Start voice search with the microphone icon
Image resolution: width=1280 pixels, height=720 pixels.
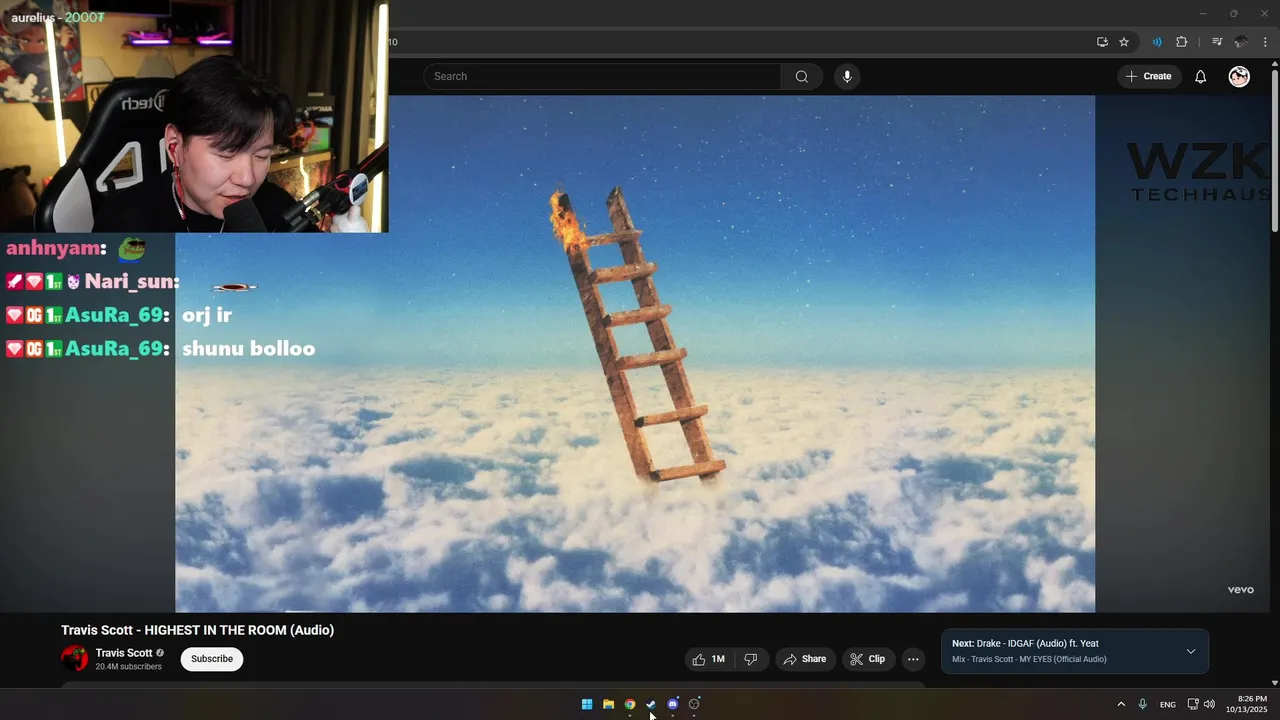(x=847, y=77)
